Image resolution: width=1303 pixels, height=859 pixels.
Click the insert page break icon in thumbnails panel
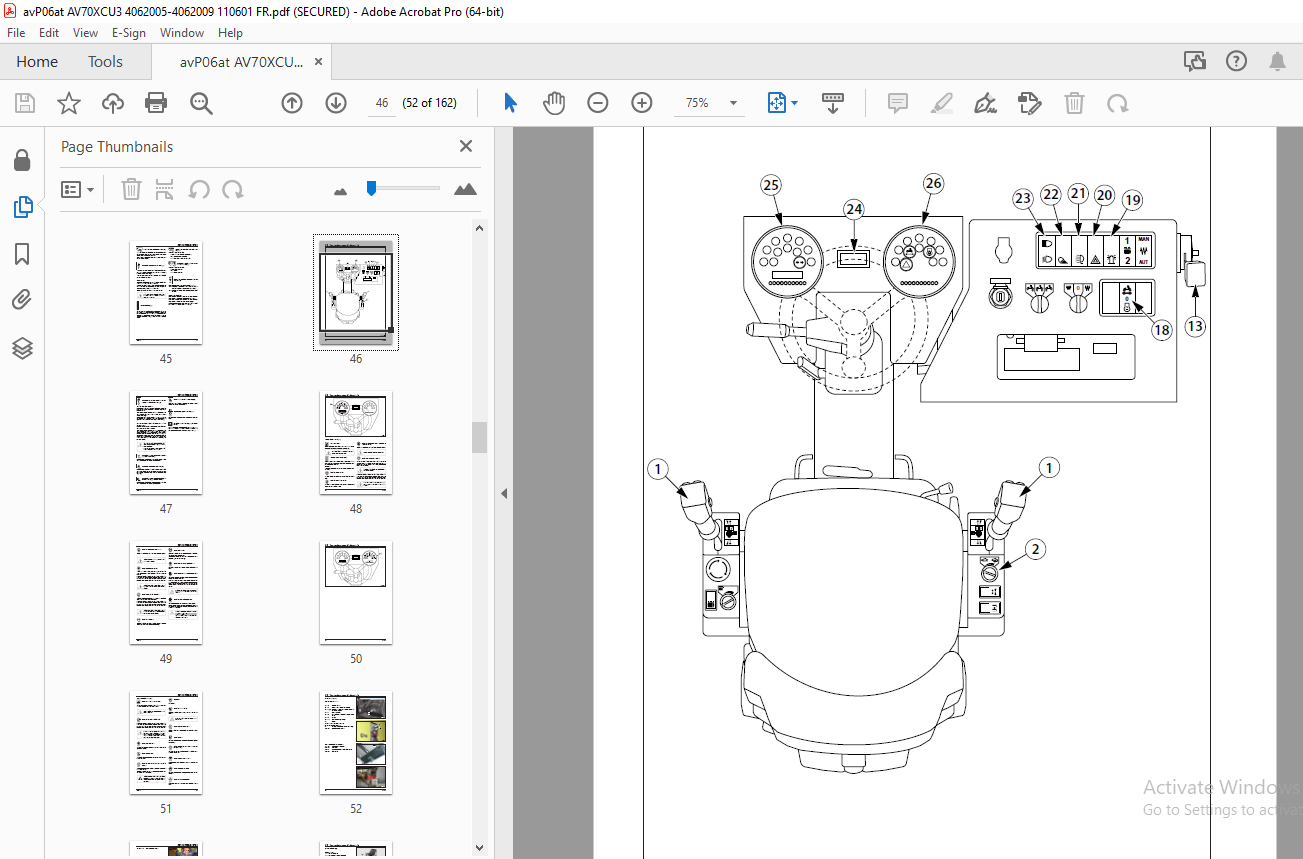coord(165,189)
